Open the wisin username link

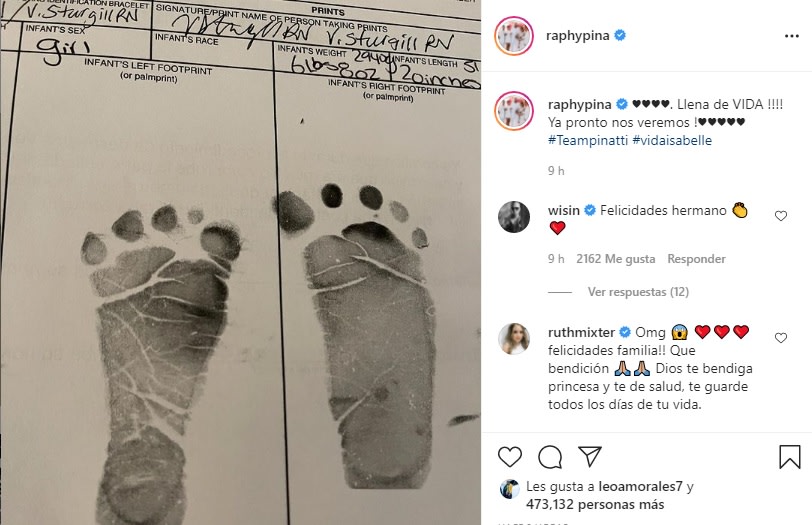[564, 210]
